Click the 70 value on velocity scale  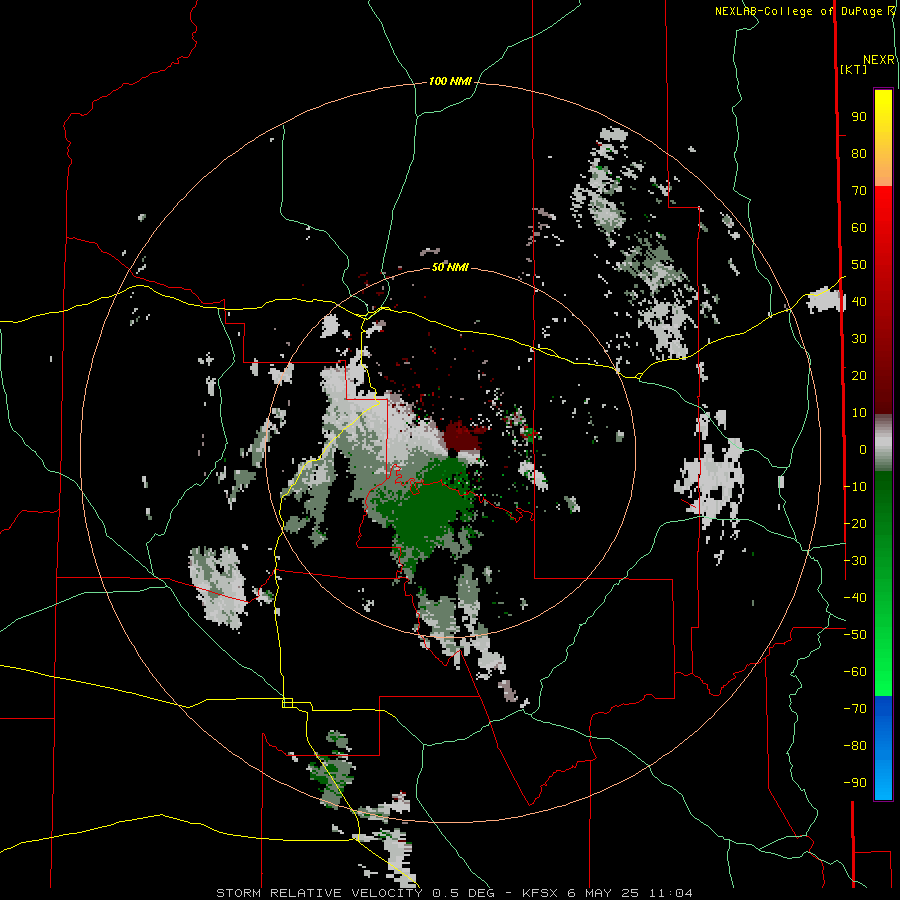(859, 191)
